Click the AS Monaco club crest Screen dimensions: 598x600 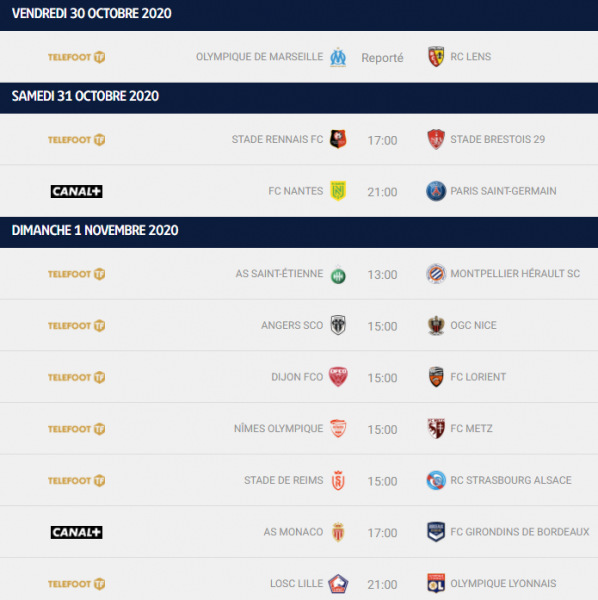click(338, 532)
